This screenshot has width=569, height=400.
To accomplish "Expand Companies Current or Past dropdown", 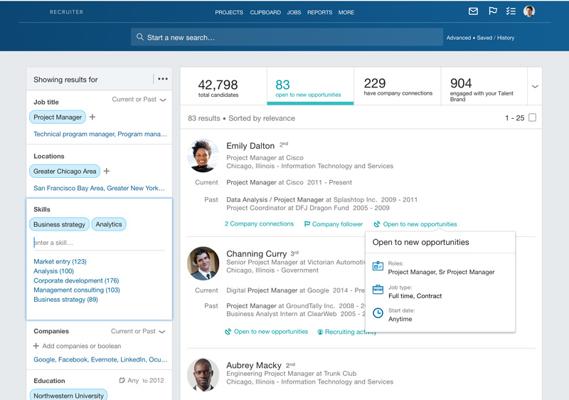I will [x=138, y=331].
